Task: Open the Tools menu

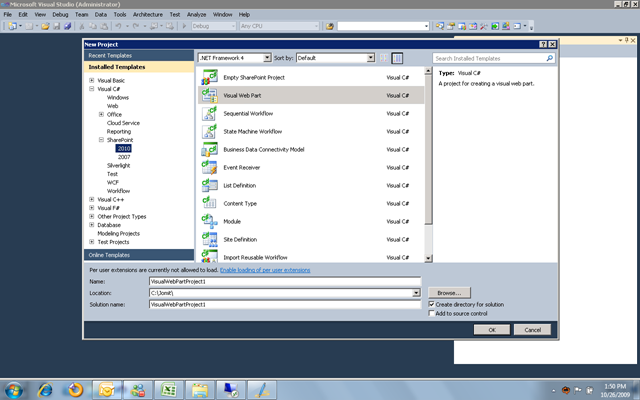Action: click(120, 14)
